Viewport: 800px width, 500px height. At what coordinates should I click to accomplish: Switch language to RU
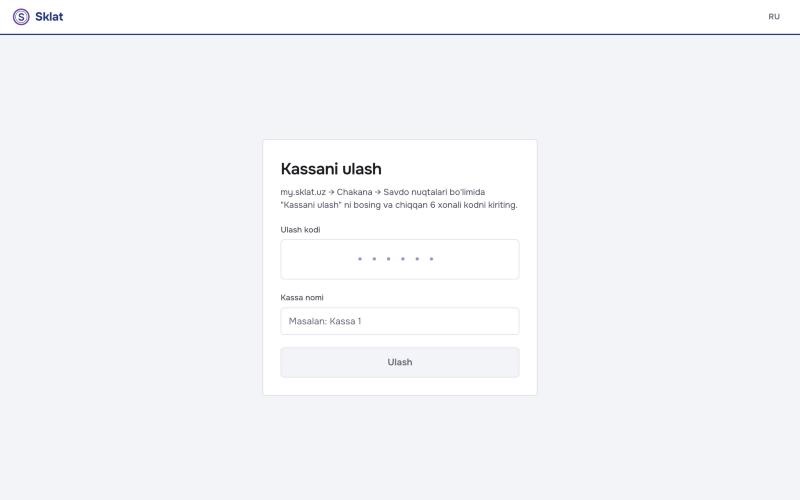pyautogui.click(x=773, y=17)
